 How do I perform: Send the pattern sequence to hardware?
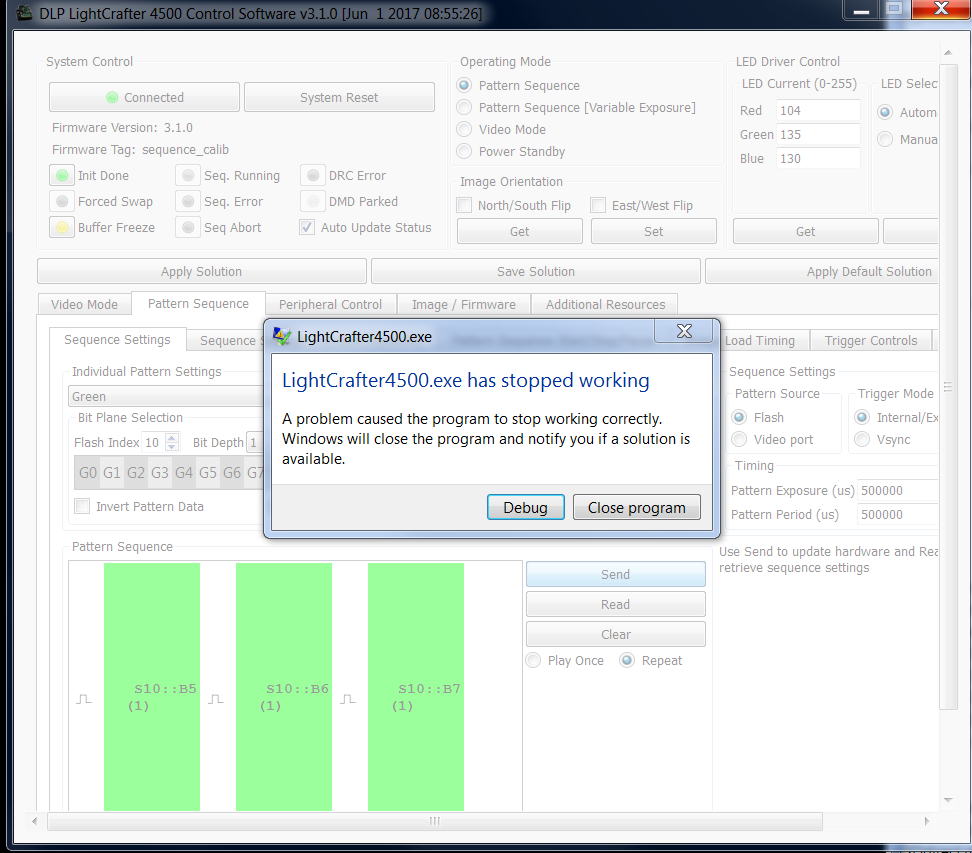click(616, 574)
